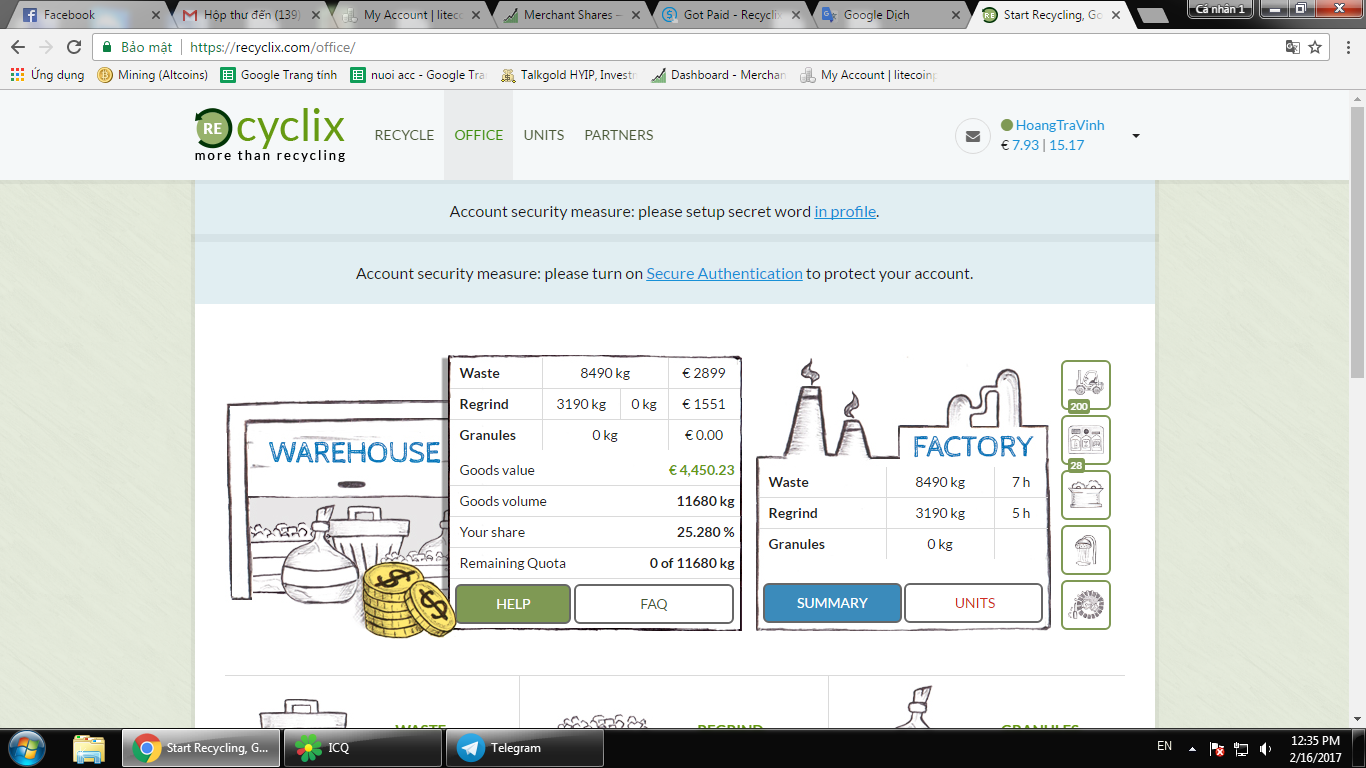Click the 15.17 balance link
The height and width of the screenshot is (768, 1366).
click(1067, 145)
